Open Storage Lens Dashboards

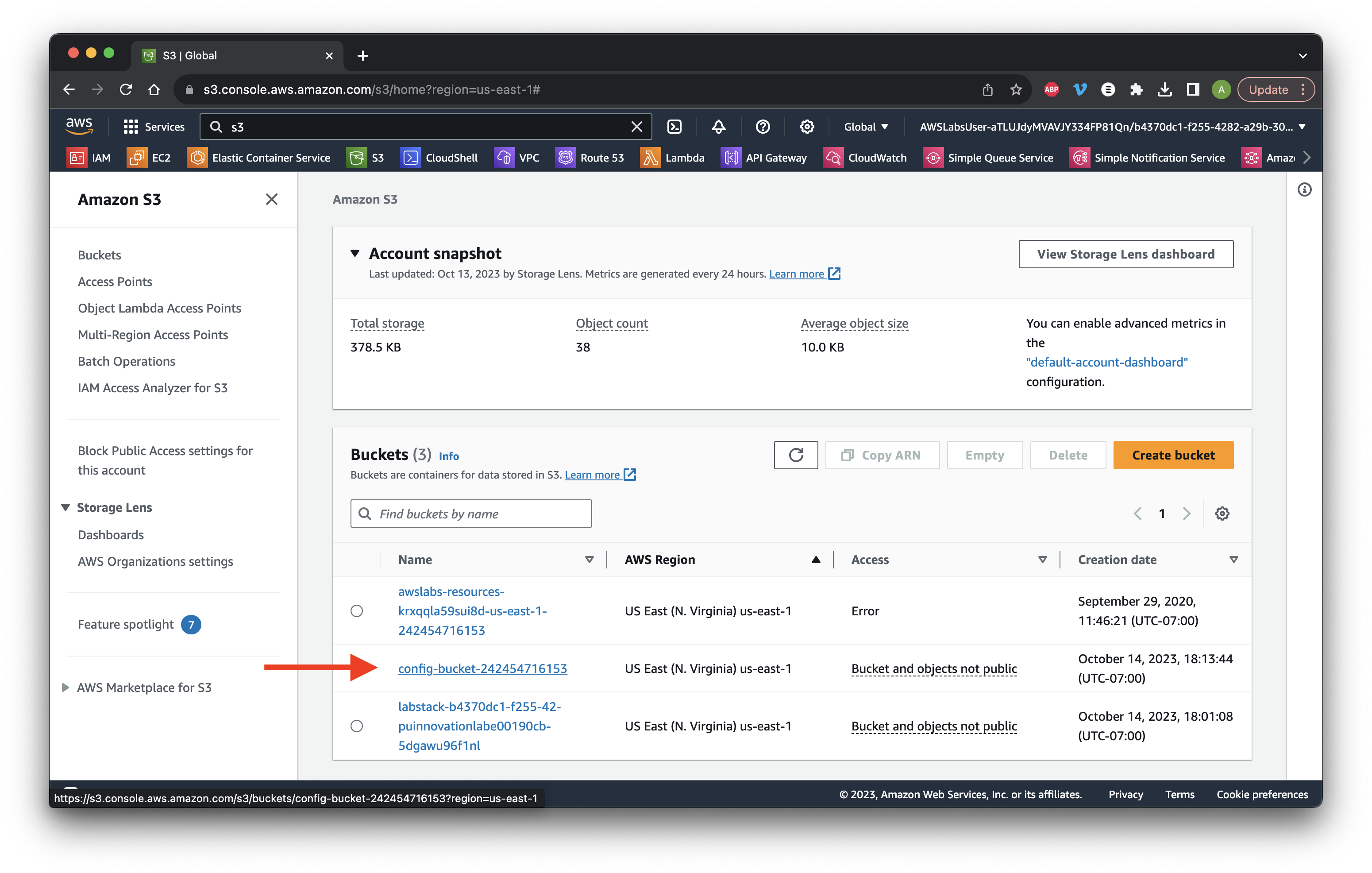(111, 534)
